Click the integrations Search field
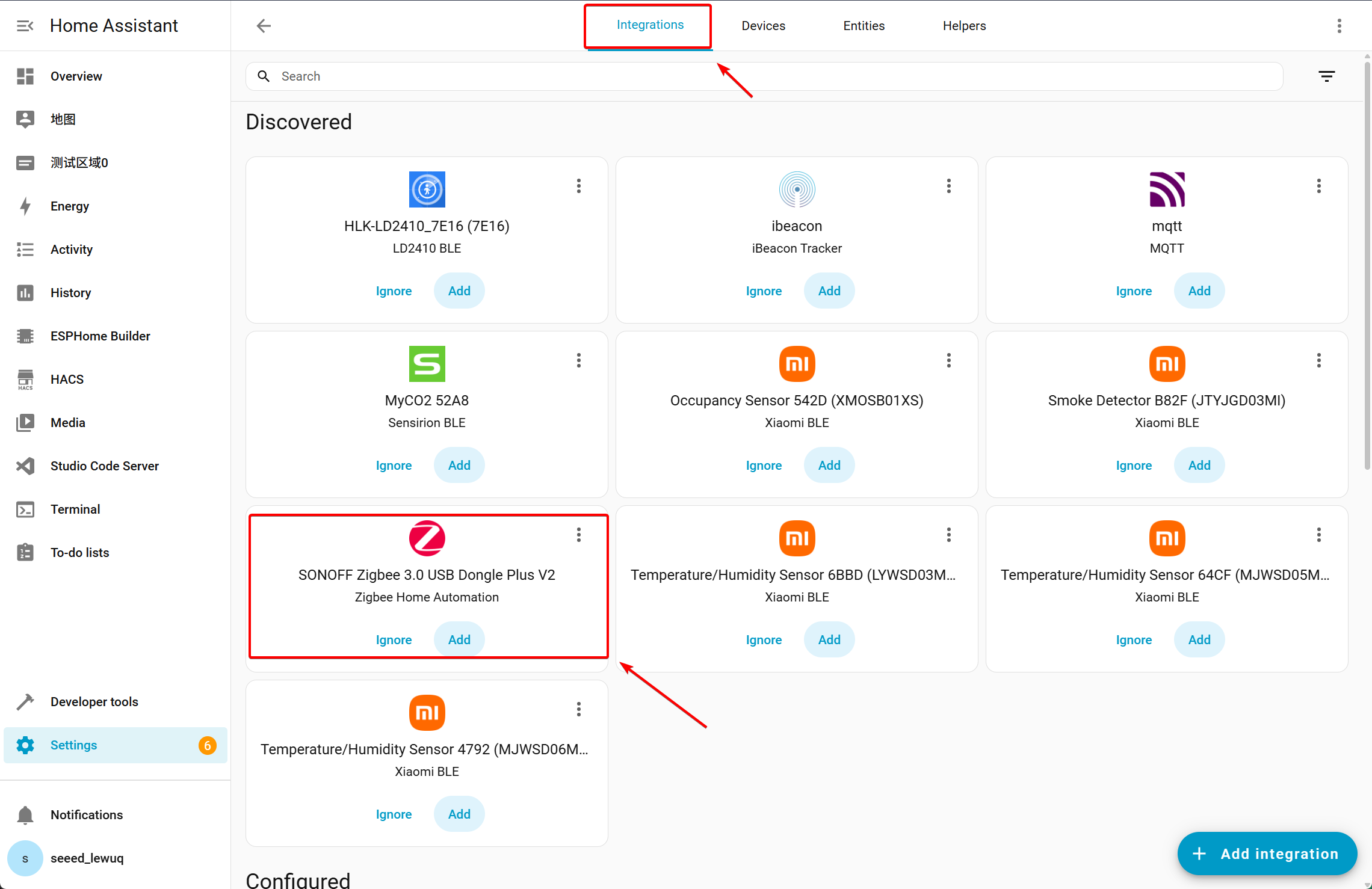The image size is (1372, 889). tap(764, 76)
